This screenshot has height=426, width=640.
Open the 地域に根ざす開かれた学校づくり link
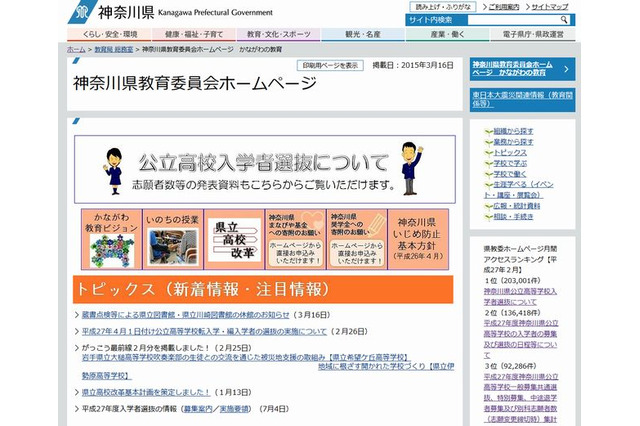[x=386, y=366]
